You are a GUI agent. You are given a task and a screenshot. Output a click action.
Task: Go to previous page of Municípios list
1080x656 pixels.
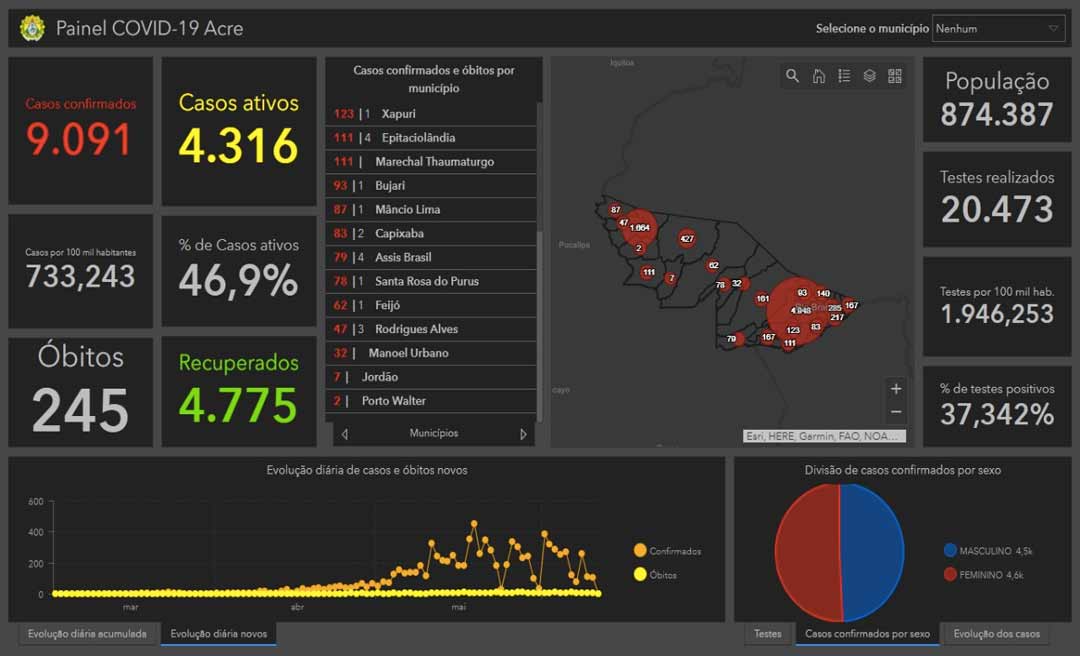(345, 434)
